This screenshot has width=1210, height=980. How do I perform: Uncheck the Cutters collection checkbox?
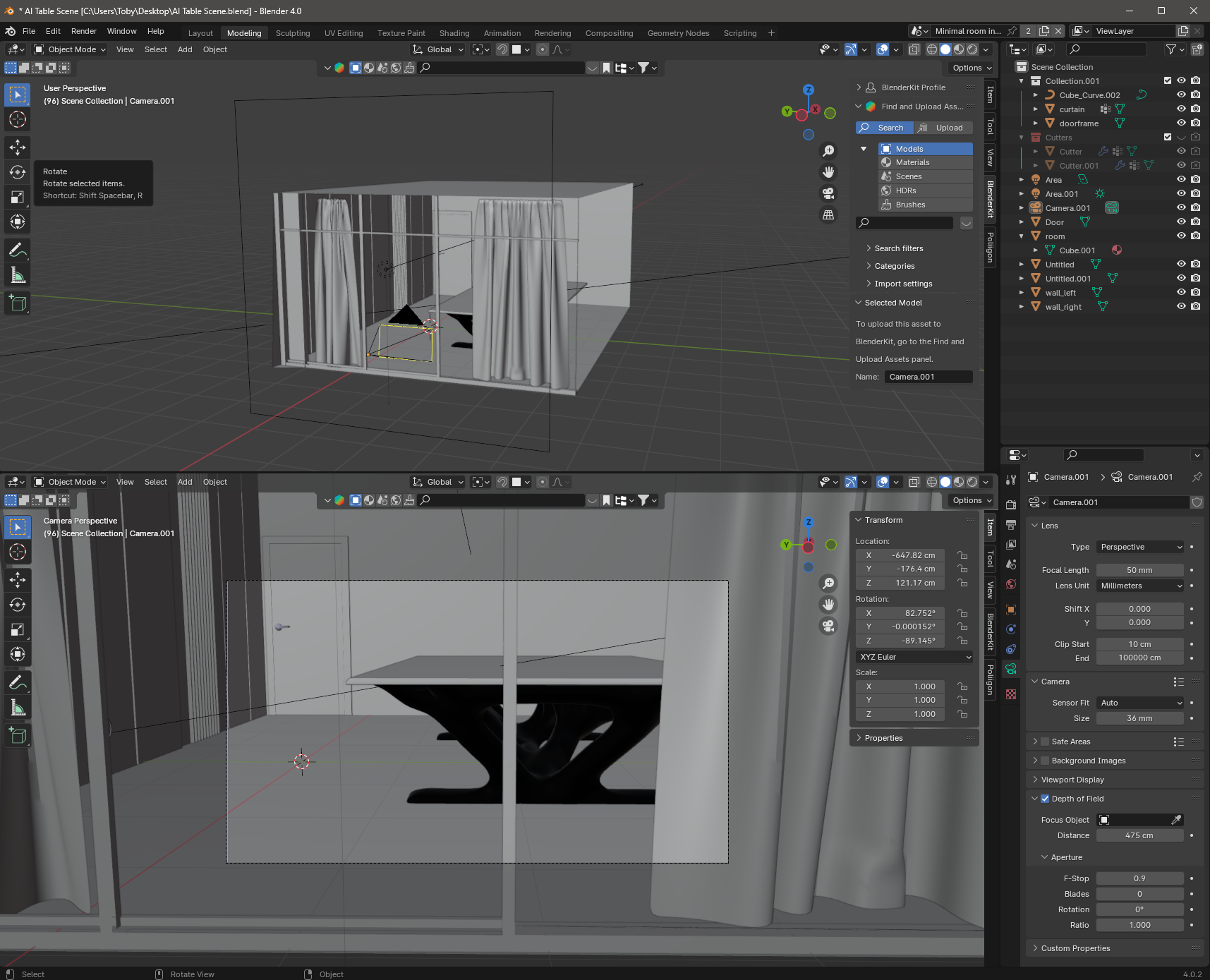1168,137
